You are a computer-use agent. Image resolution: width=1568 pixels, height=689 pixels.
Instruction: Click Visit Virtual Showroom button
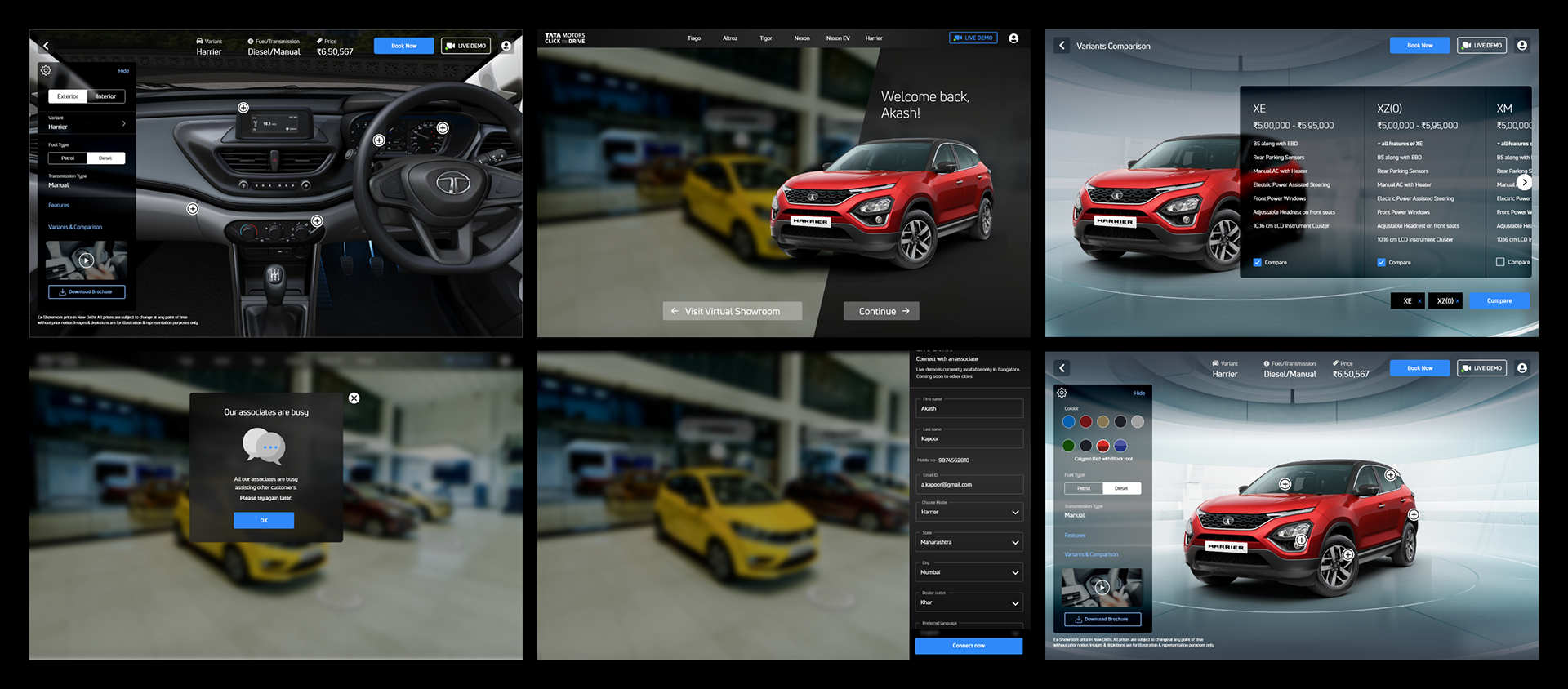733,311
